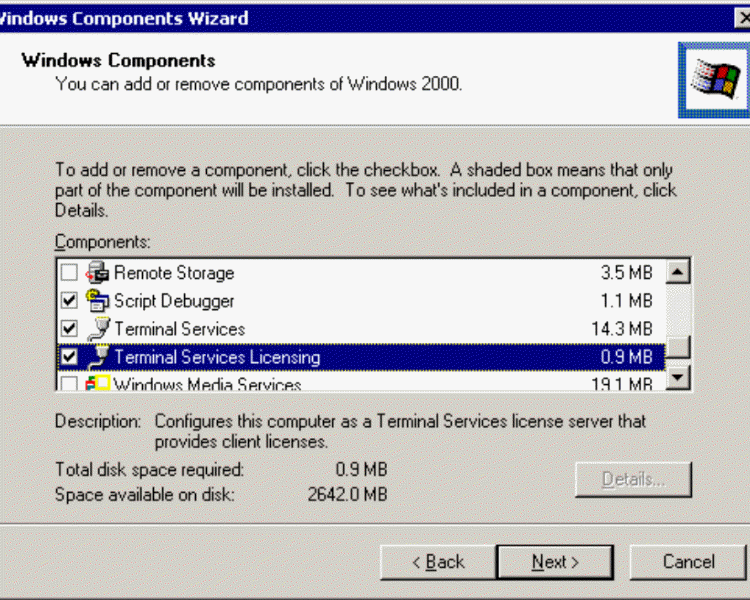This screenshot has height=600, width=750.
Task: Select the Script Debugger row text
Action: [x=174, y=301]
